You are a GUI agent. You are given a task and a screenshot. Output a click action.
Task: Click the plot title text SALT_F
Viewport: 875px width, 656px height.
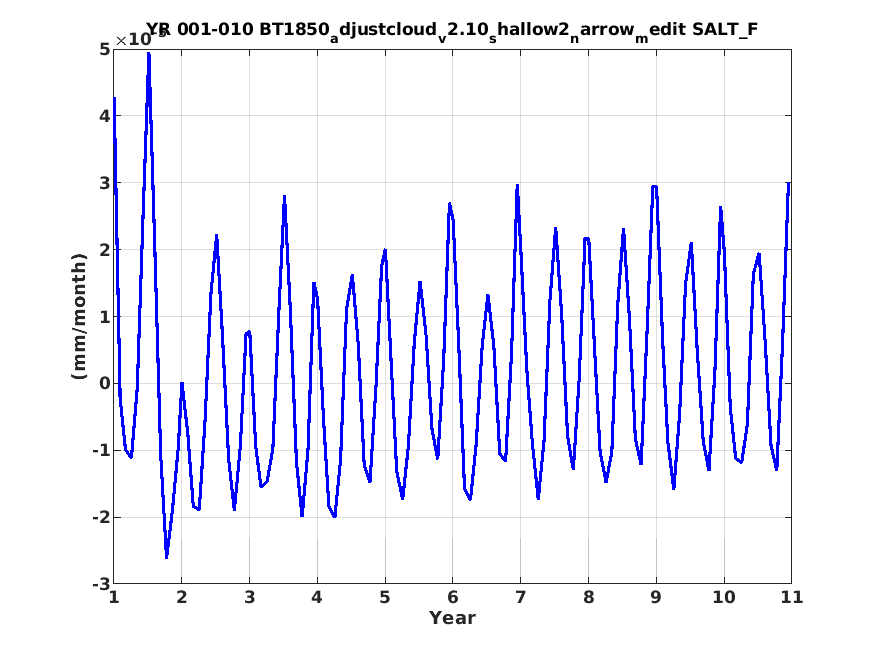pos(725,29)
